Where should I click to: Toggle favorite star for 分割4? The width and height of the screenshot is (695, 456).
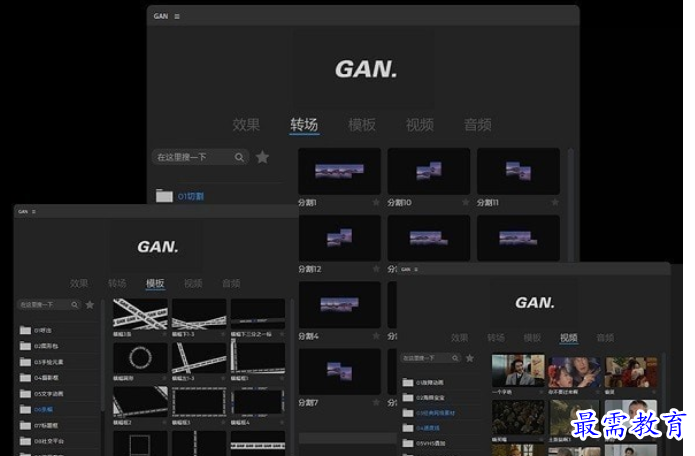[x=376, y=336]
